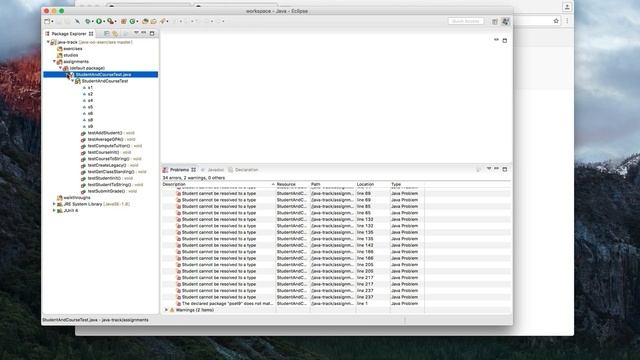Click the Run External Tools icon

[111, 21]
